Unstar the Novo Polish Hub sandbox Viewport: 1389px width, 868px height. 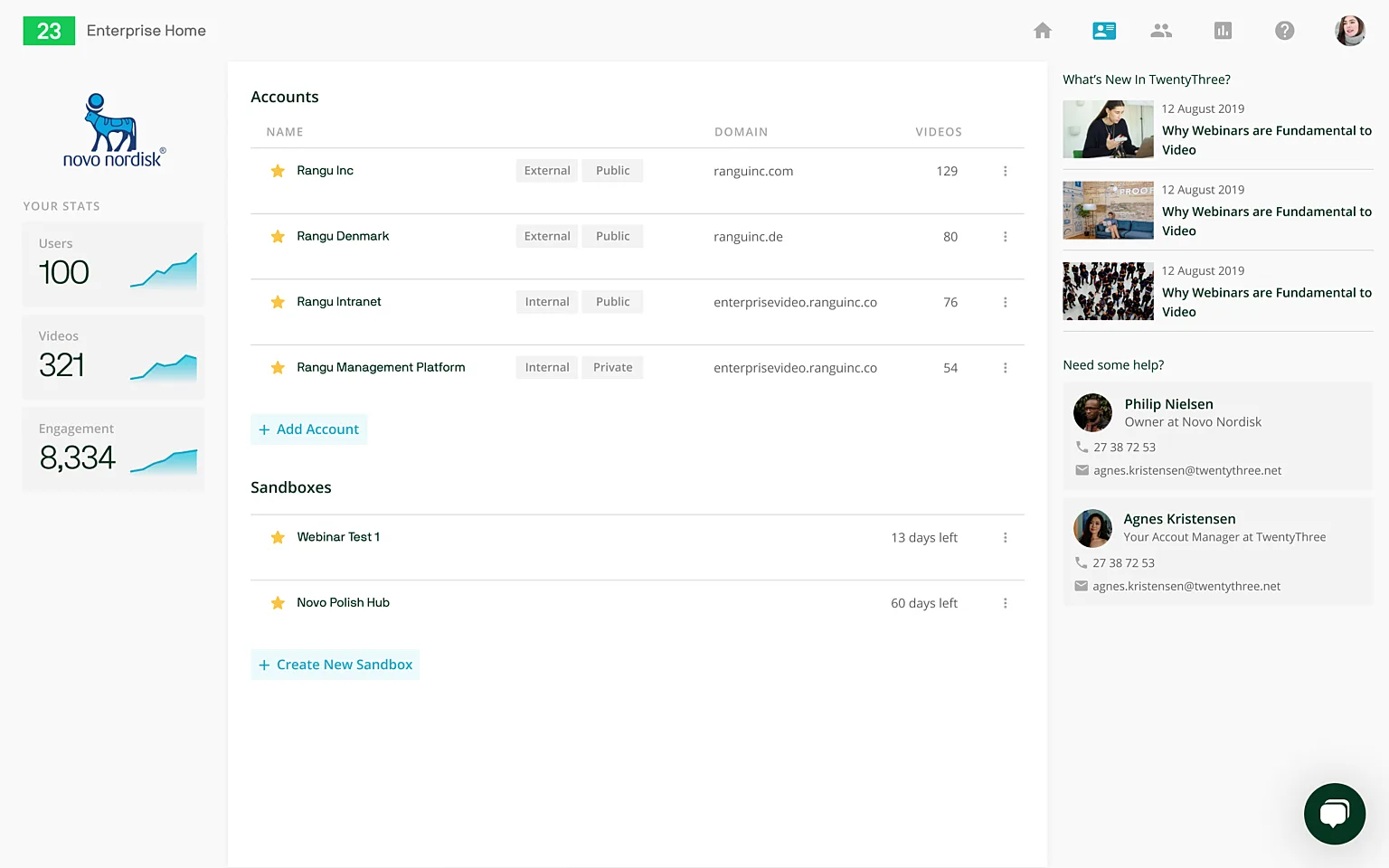(x=278, y=603)
